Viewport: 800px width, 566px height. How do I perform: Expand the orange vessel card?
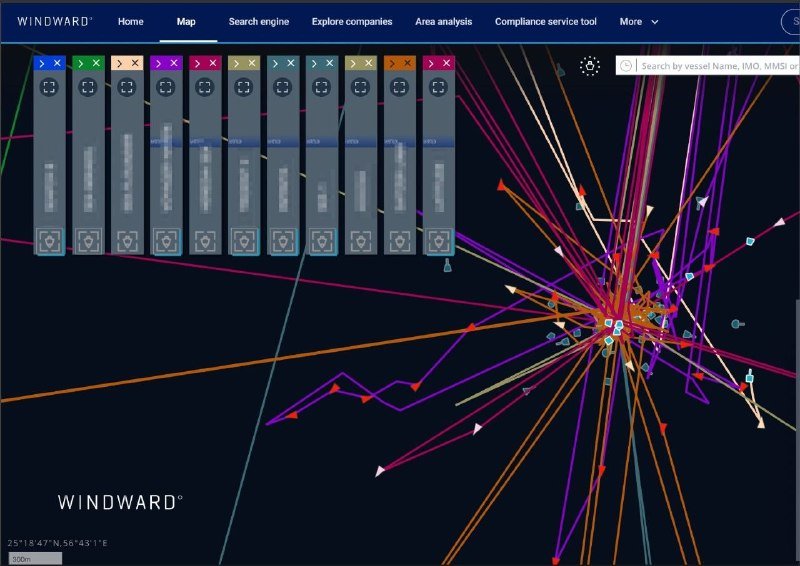[392, 63]
